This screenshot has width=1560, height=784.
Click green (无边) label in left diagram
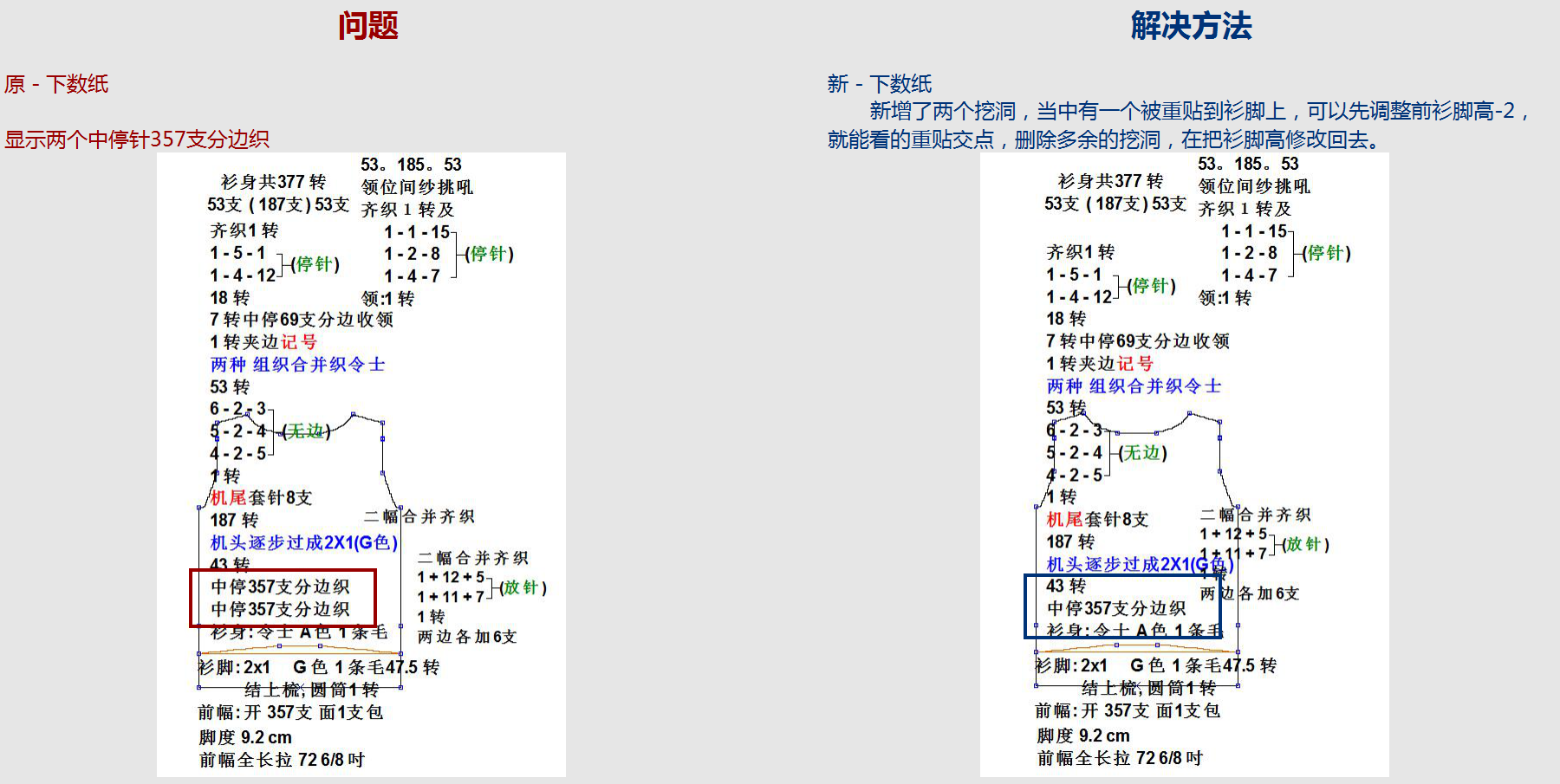pos(306,431)
